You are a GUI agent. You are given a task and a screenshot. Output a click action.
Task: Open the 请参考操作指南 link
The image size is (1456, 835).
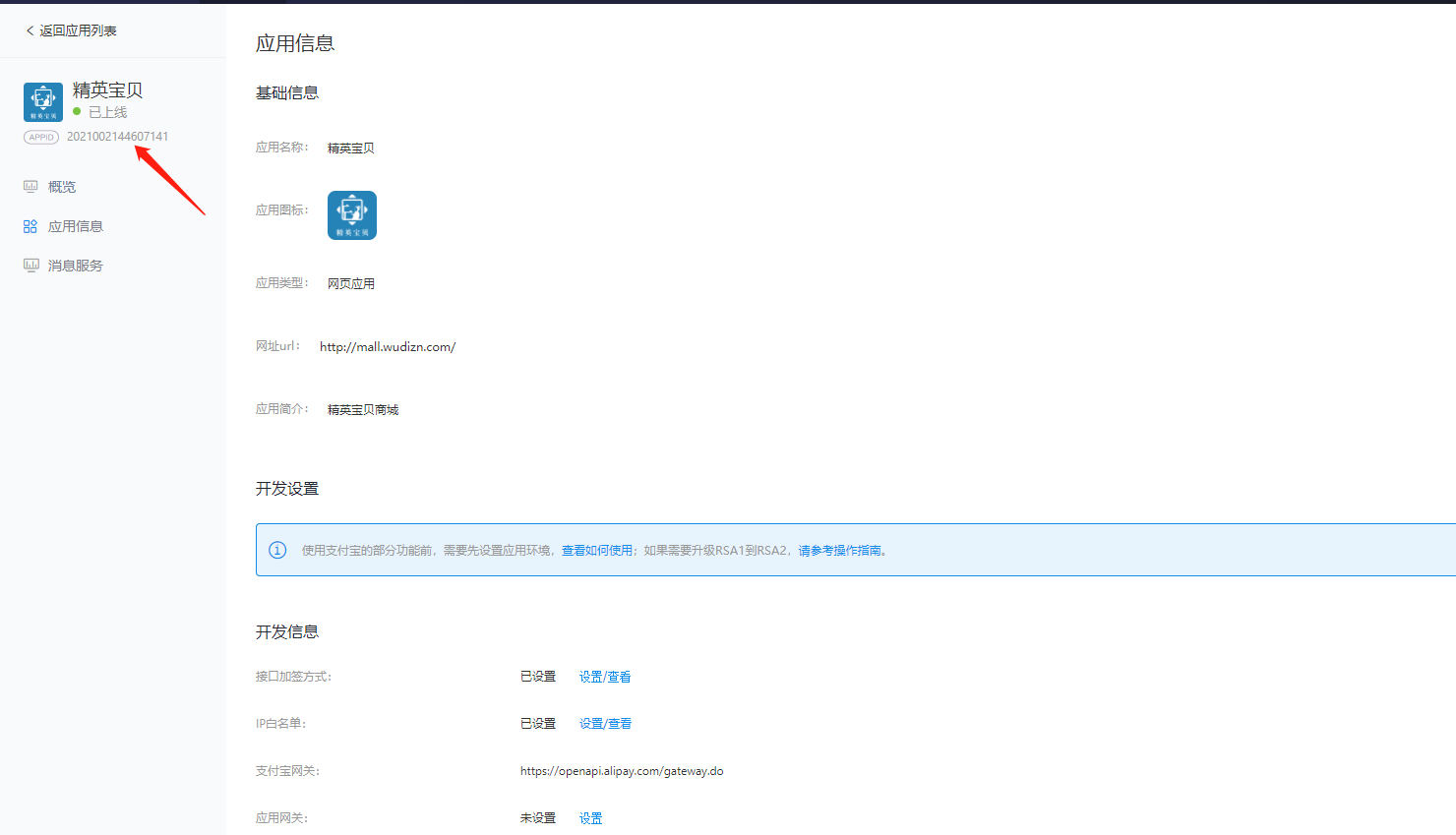click(x=839, y=551)
